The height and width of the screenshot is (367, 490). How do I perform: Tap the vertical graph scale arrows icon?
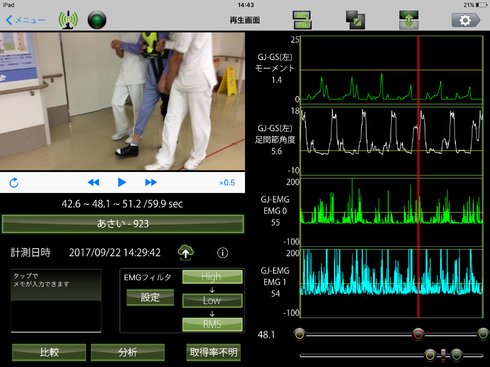409,20
